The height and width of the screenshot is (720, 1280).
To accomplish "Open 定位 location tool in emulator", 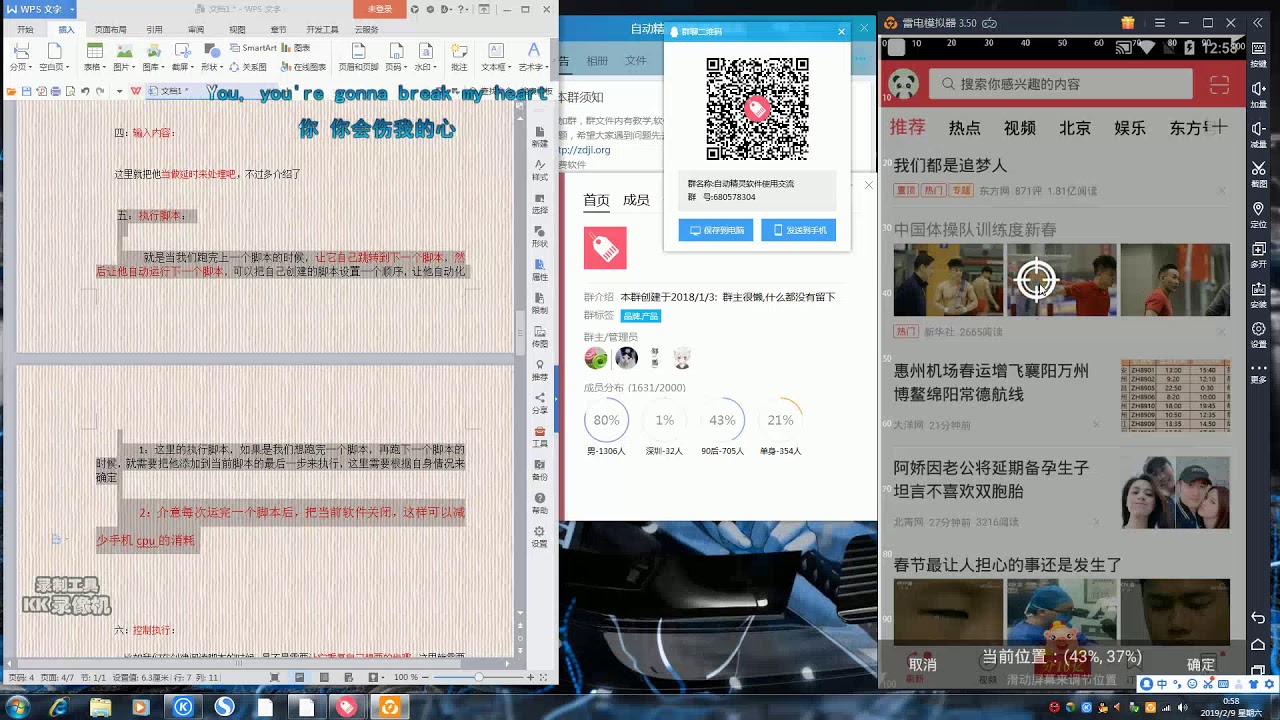I will [1259, 214].
